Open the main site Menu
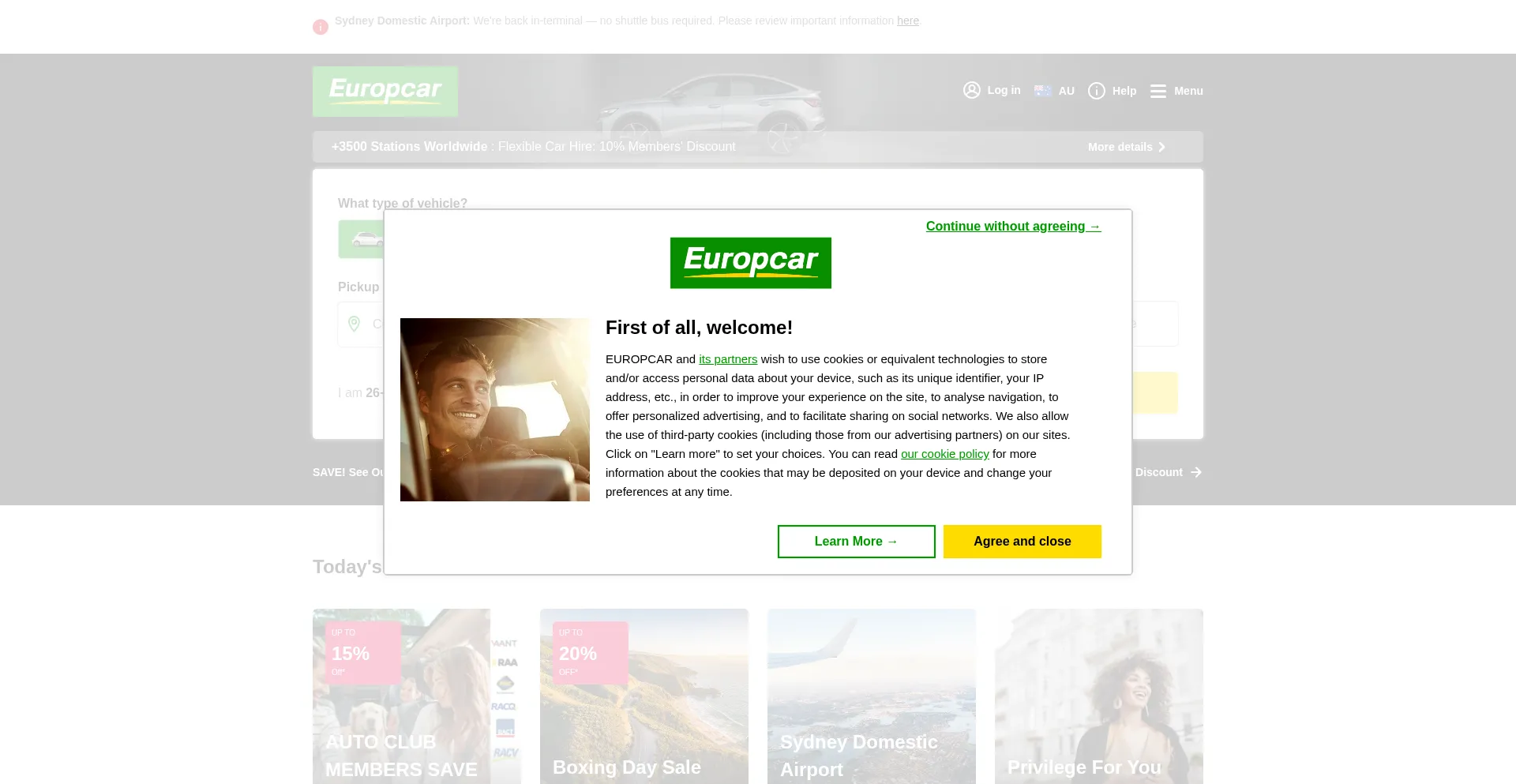This screenshot has width=1516, height=784. (x=1176, y=91)
